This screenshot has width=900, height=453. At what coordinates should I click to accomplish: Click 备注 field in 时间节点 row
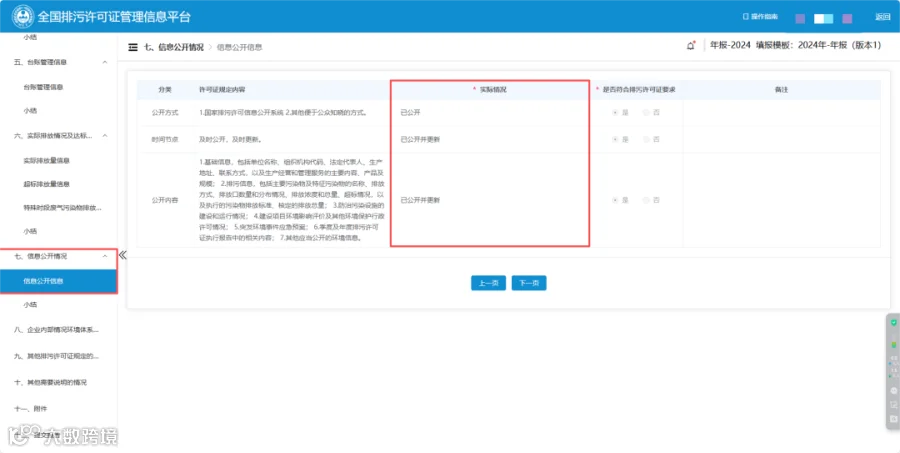point(781,140)
